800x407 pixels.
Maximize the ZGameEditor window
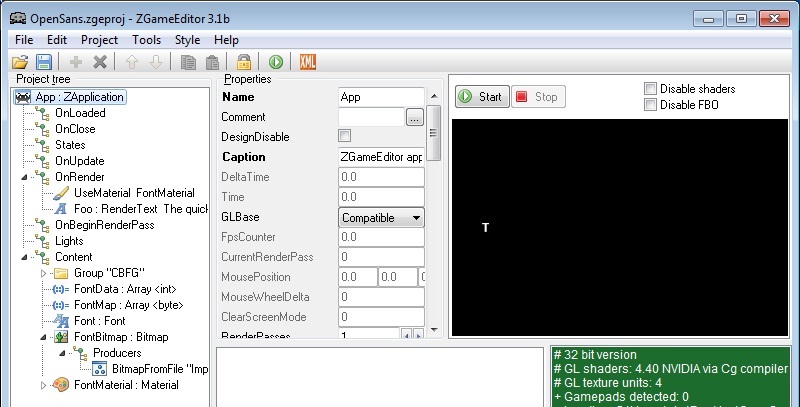pos(741,19)
